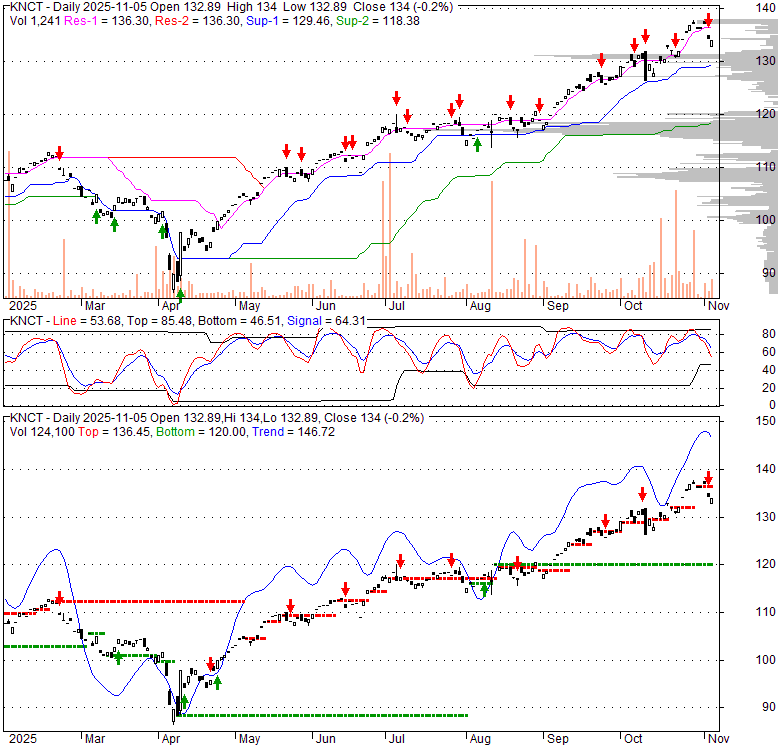Click the 150 price label on bottom chart axis

point(767,422)
